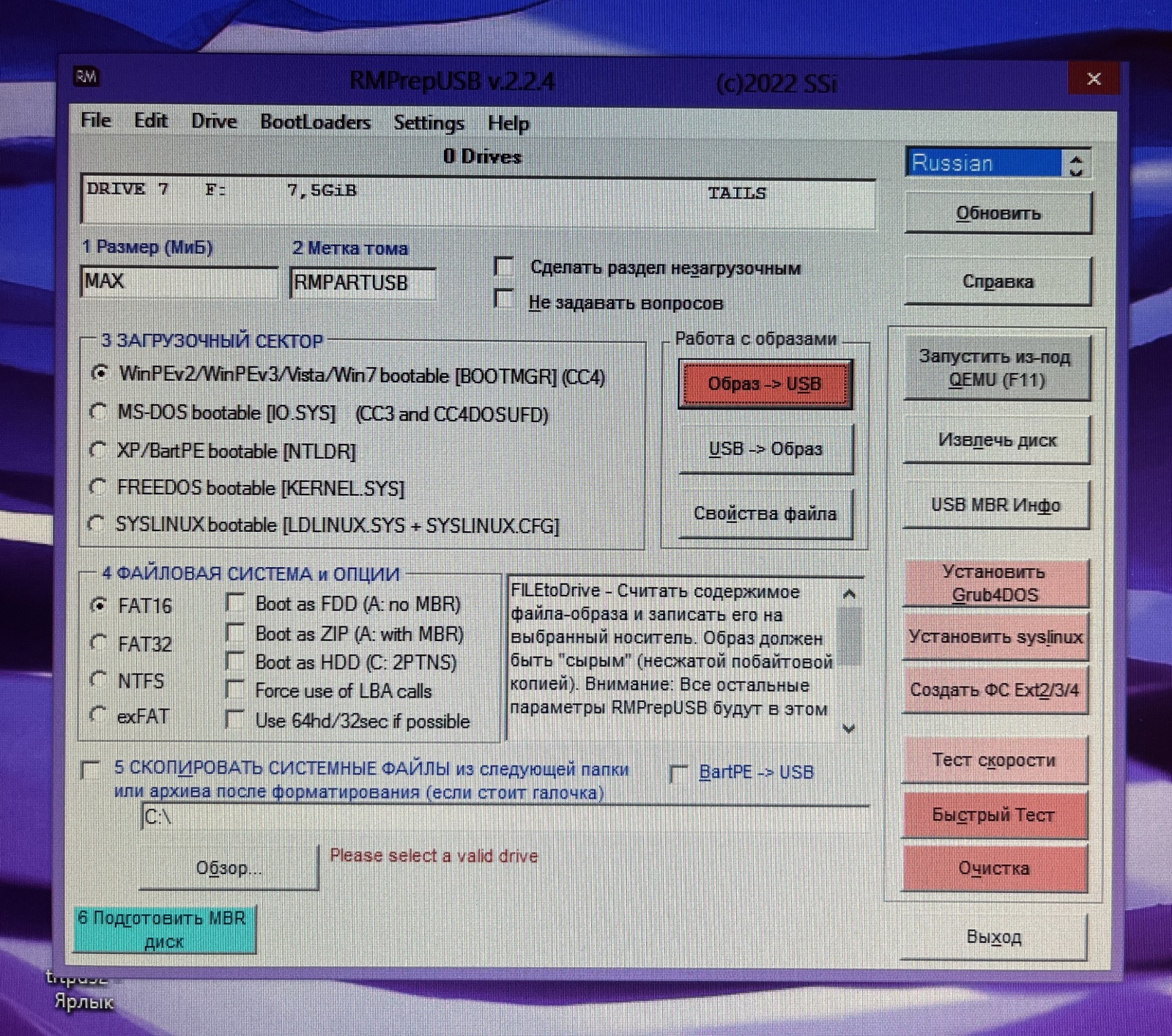This screenshot has height=1036, width=1172.
Task: Click the volume label field RMPARTUSB
Action: point(363,283)
